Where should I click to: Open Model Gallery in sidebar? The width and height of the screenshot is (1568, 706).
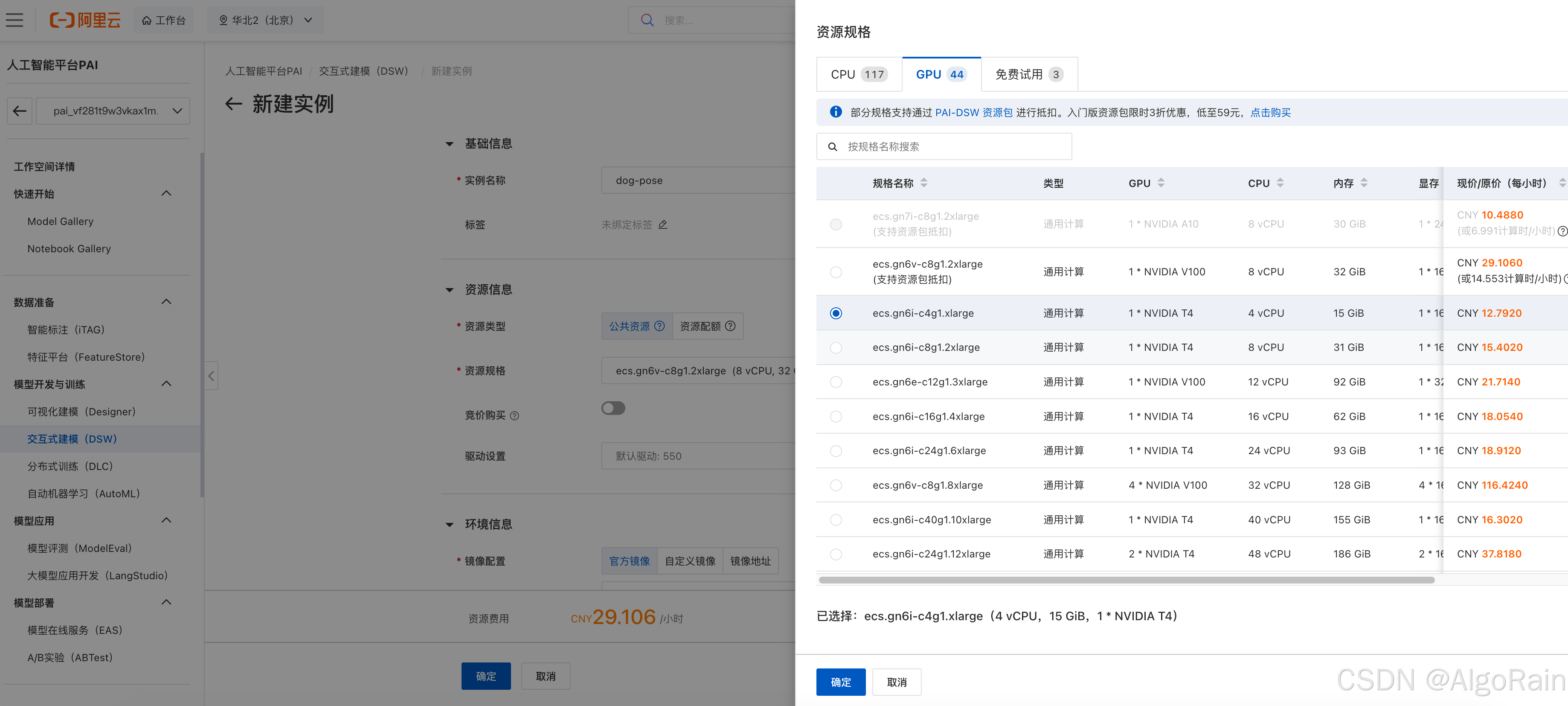[x=60, y=221]
